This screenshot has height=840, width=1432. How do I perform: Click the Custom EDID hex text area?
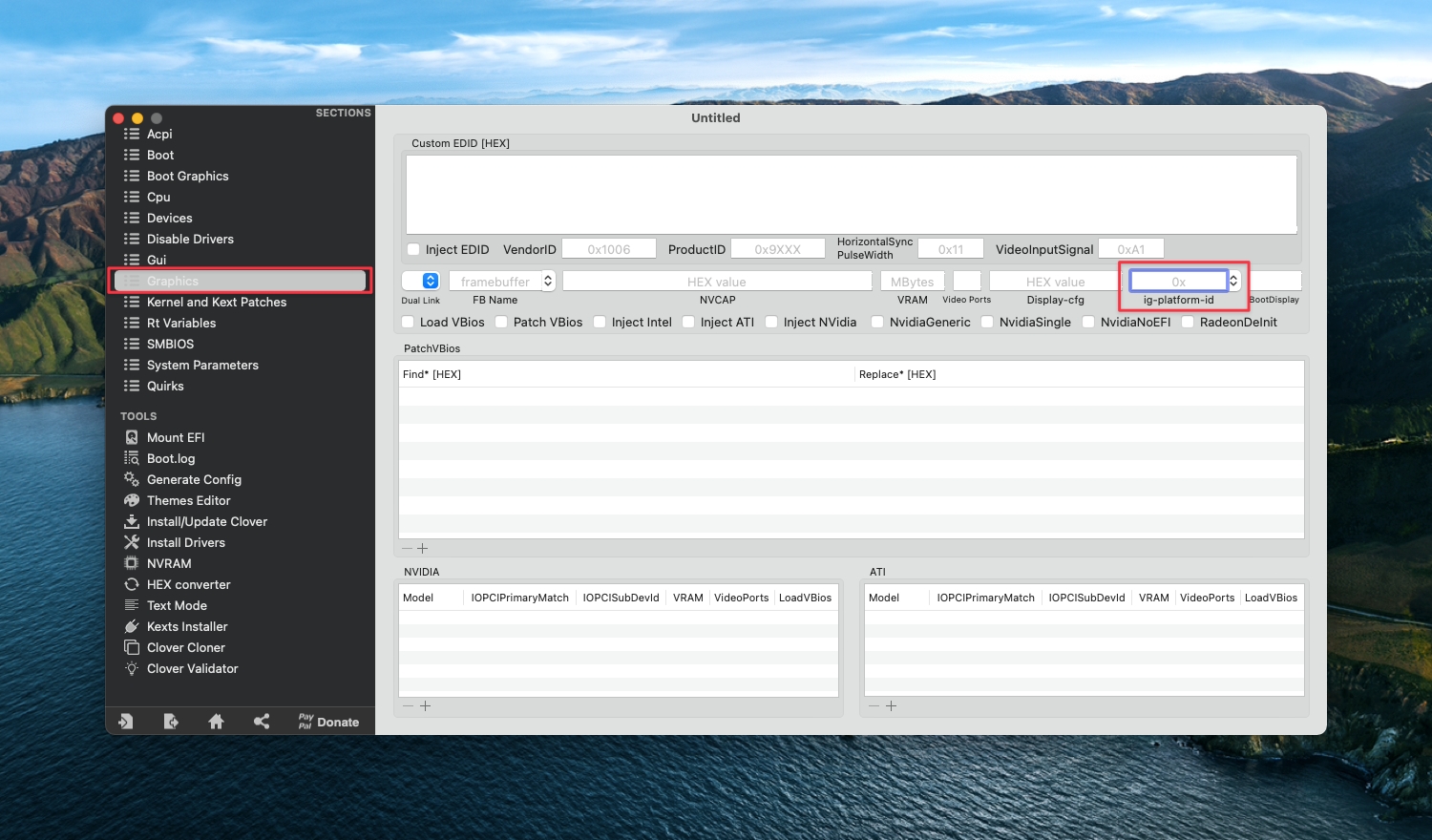851,194
